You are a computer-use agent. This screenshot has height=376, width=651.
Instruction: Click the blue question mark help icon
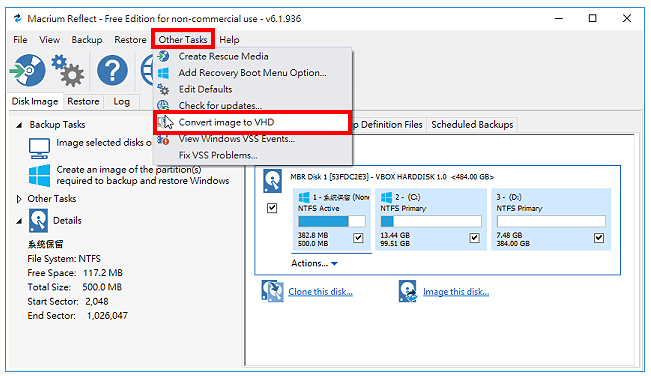coord(112,71)
